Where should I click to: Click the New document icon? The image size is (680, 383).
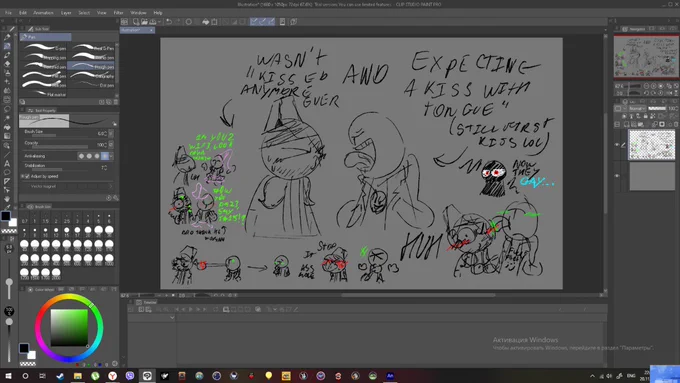(x=136, y=22)
